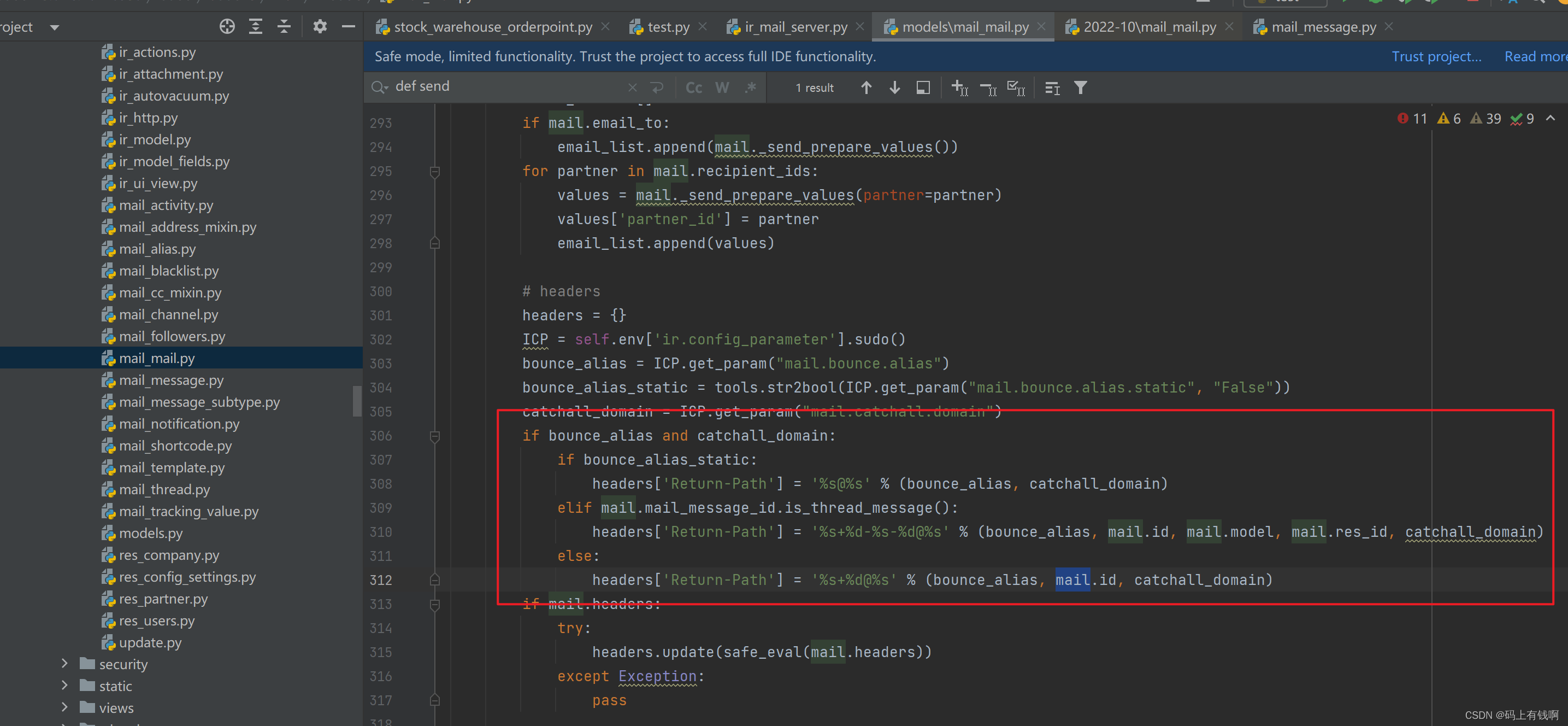Go to previous search occurrence
Screen dimensions: 1568x726
coord(866,87)
